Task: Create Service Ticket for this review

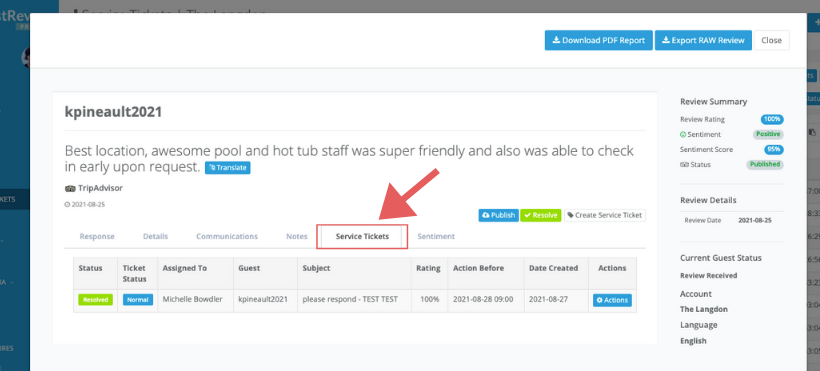Action: pyautogui.click(x=605, y=215)
